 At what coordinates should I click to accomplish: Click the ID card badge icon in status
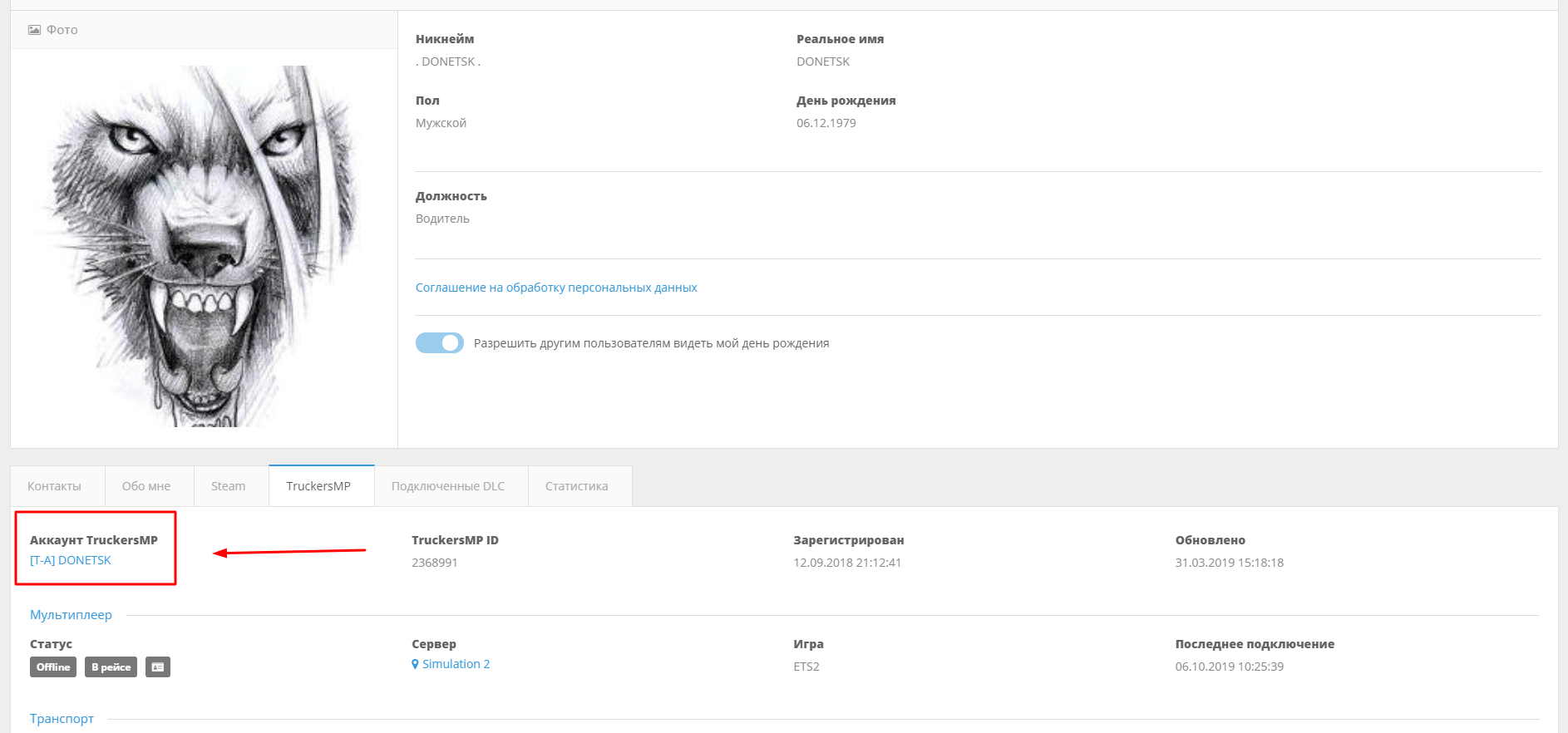pyautogui.click(x=158, y=667)
